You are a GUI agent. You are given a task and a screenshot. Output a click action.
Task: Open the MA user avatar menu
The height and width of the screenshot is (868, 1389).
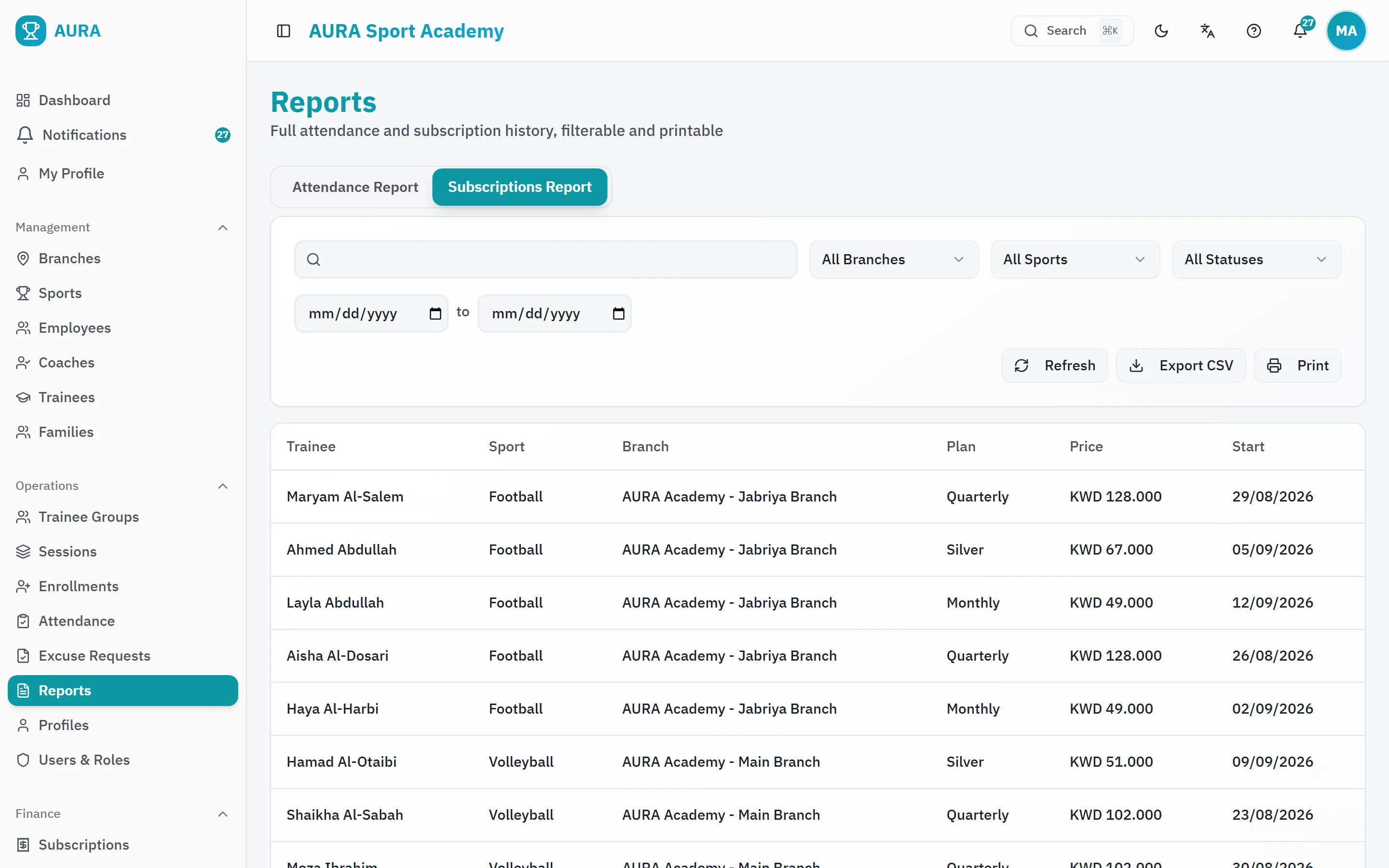pyautogui.click(x=1346, y=30)
